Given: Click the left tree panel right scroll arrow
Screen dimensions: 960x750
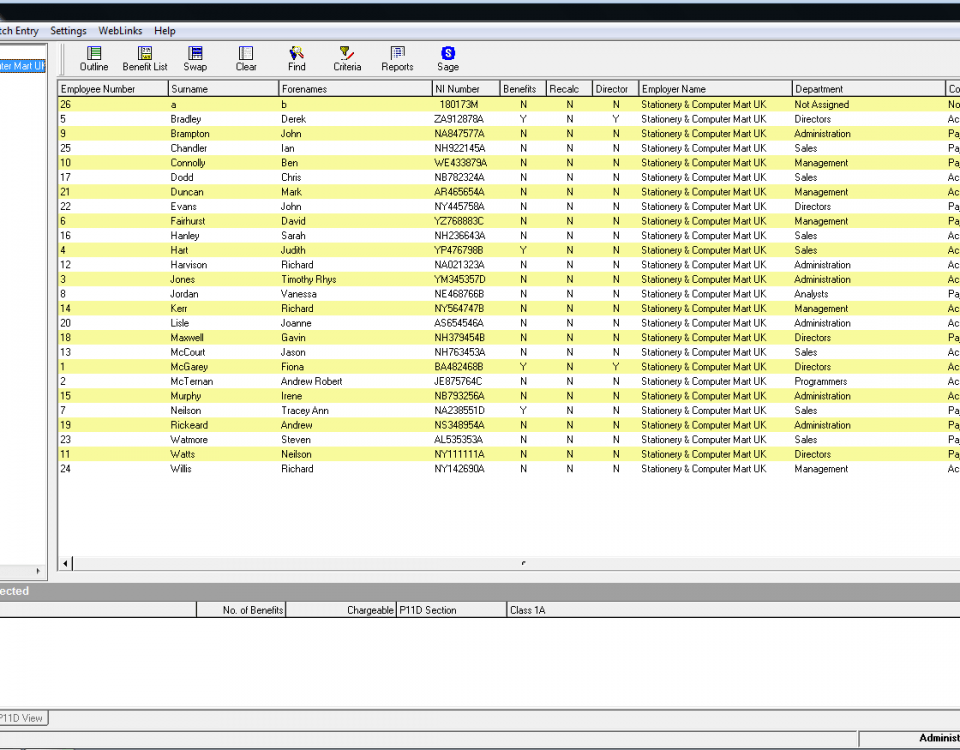Looking at the screenshot, I should click(38, 571).
